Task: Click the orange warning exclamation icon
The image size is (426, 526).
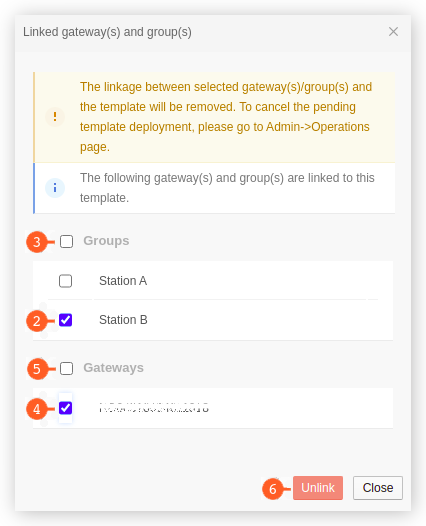Action: pyautogui.click(x=55, y=117)
